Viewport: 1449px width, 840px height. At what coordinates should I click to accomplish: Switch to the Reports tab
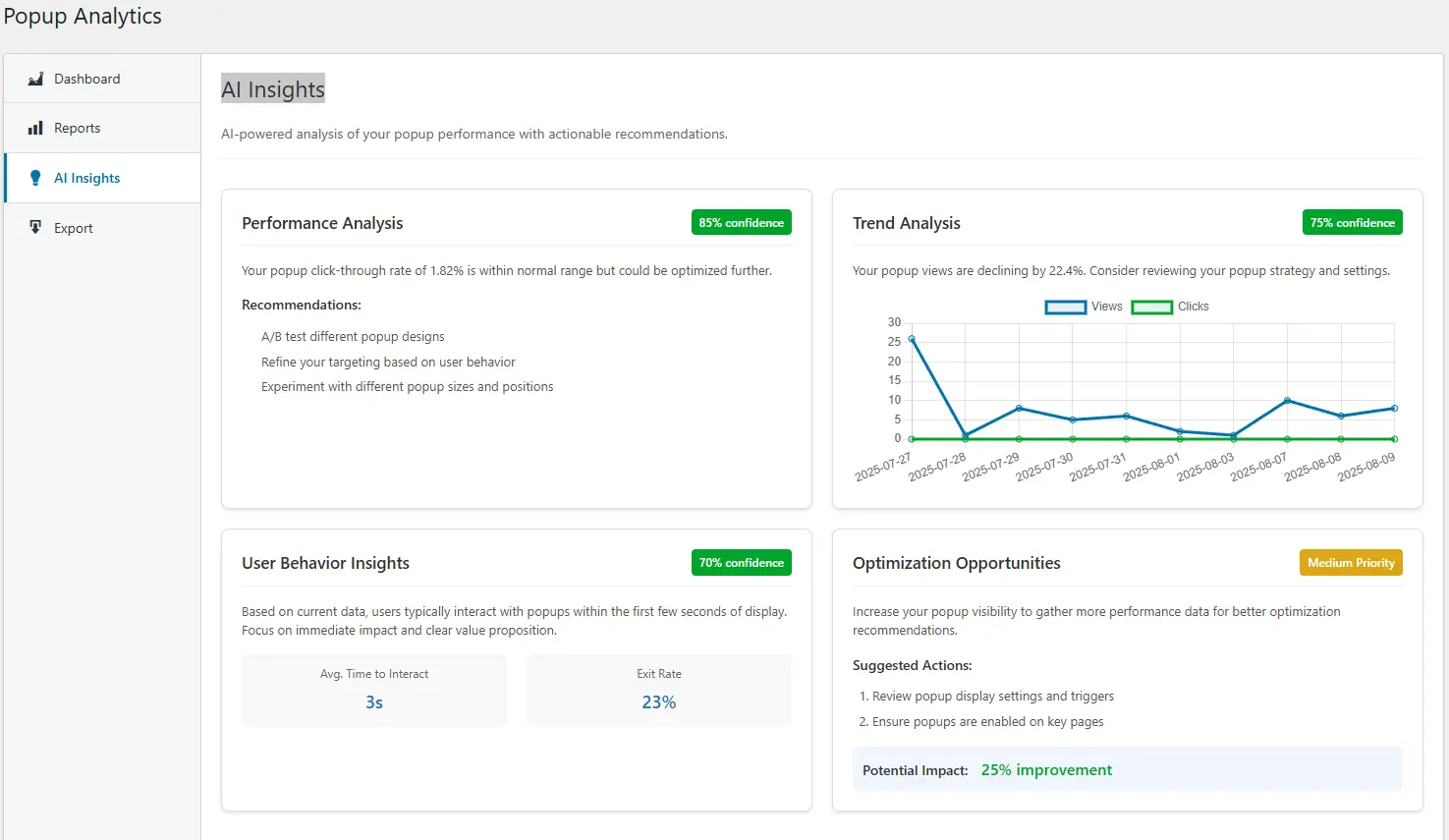[77, 128]
